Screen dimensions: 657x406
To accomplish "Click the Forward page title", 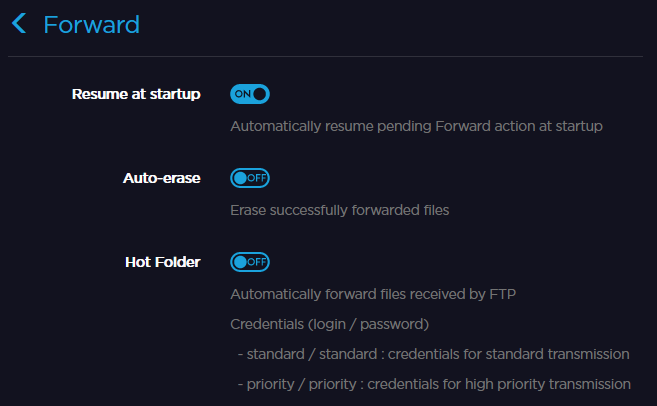I will 91,24.
